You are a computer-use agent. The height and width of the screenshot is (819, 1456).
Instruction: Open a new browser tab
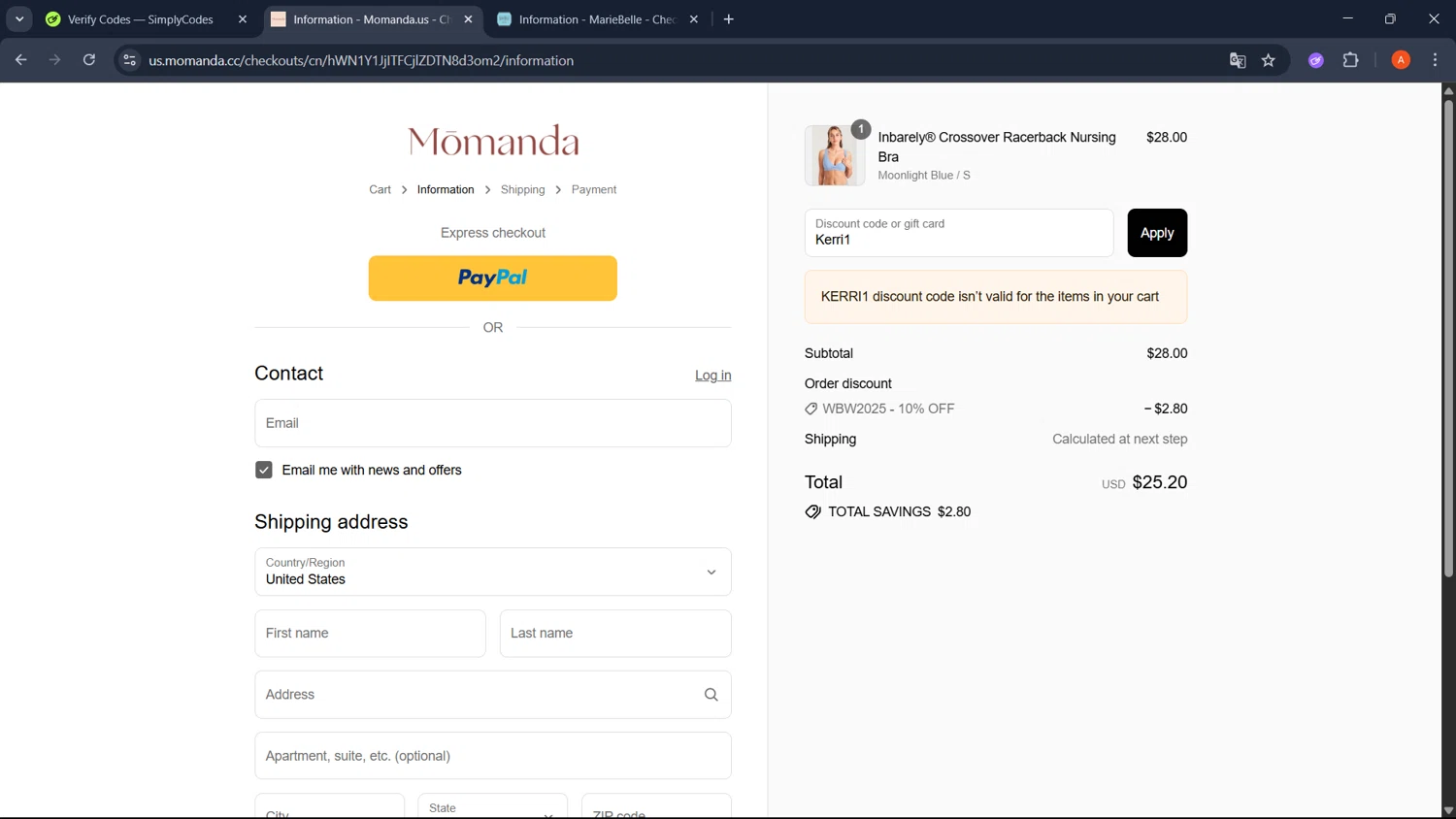729,19
